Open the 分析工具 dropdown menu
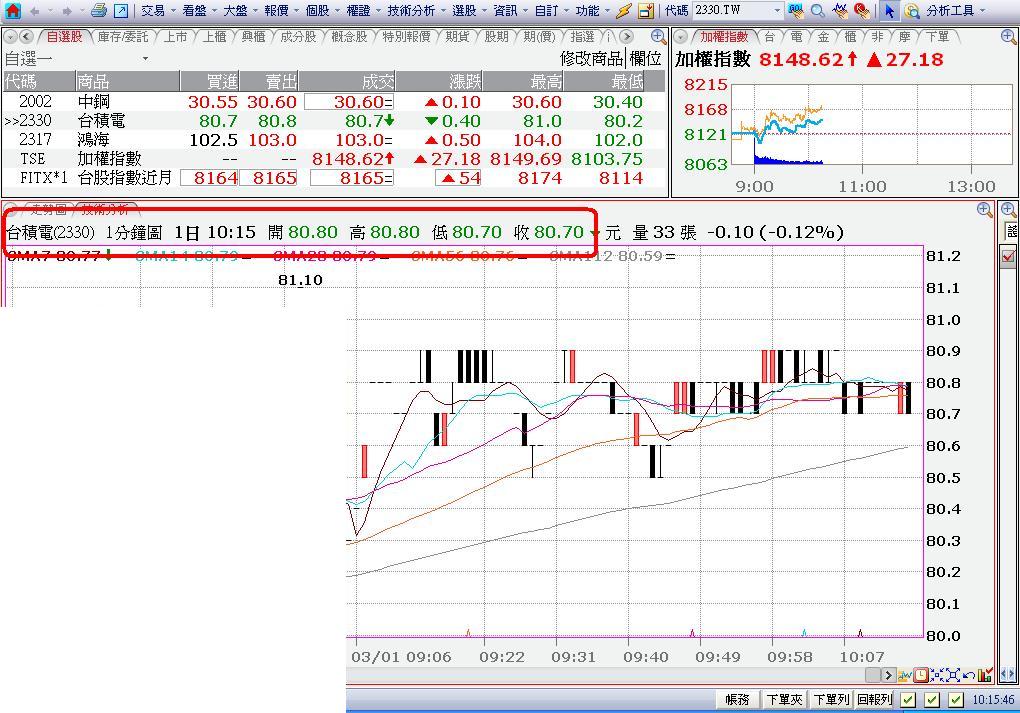Image resolution: width=1020 pixels, height=713 pixels. tap(955, 10)
